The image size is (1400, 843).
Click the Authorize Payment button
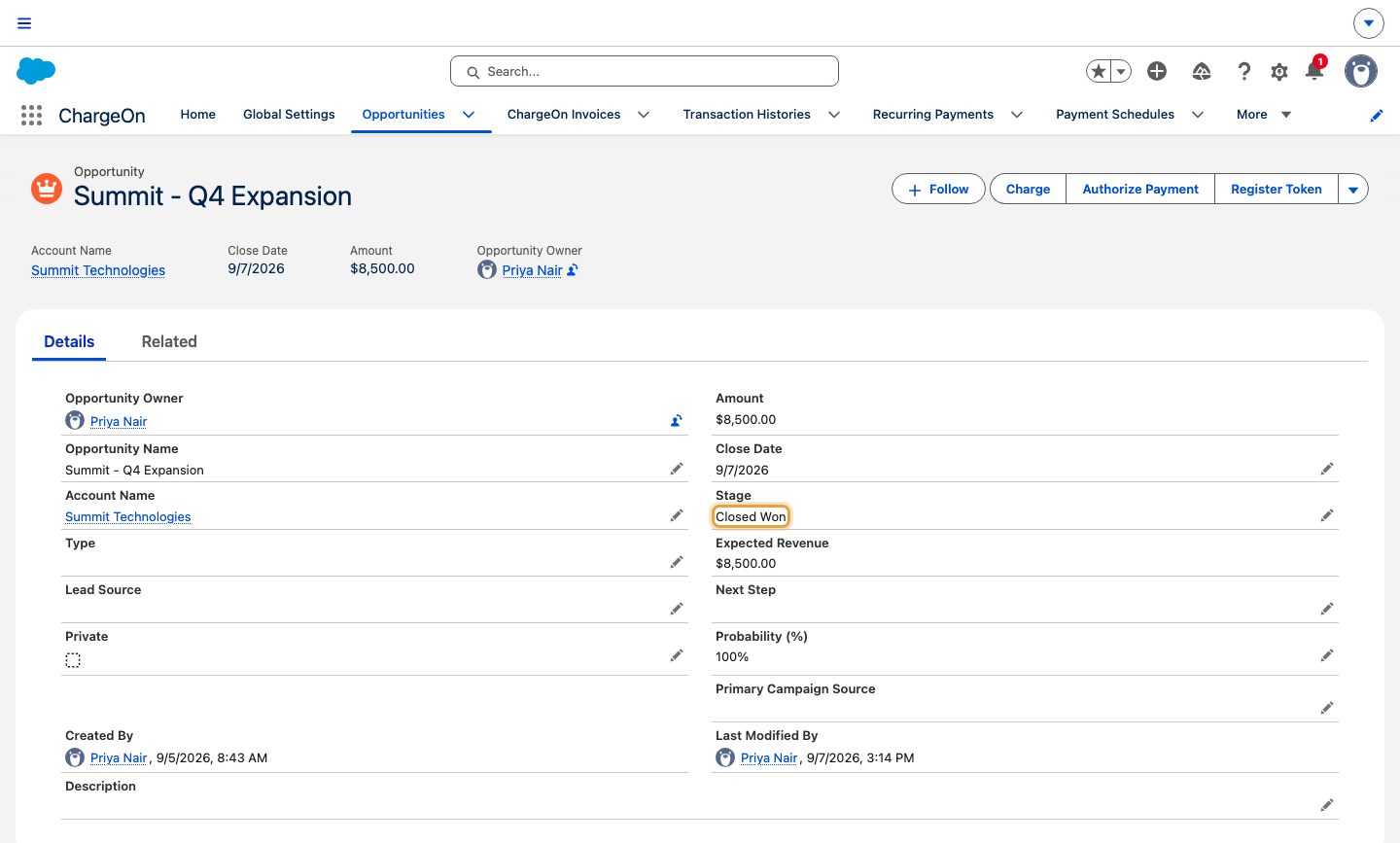pyautogui.click(x=1140, y=190)
